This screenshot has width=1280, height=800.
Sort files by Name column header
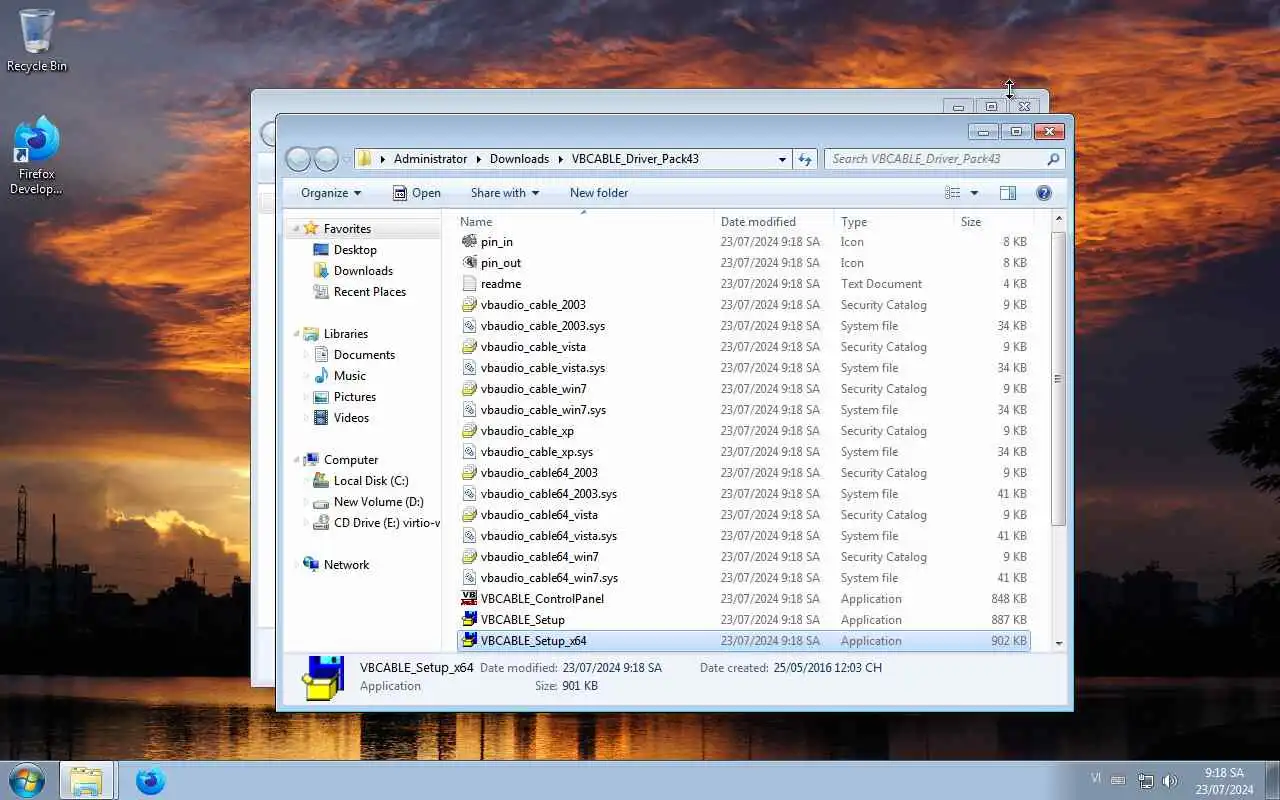tap(586, 222)
